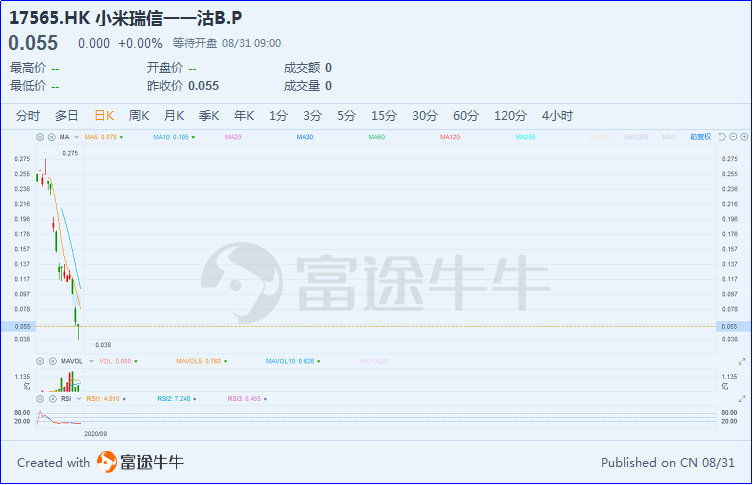753x485 pixels.
Task: Switch to 60分 chart interval
Action: [x=466, y=116]
